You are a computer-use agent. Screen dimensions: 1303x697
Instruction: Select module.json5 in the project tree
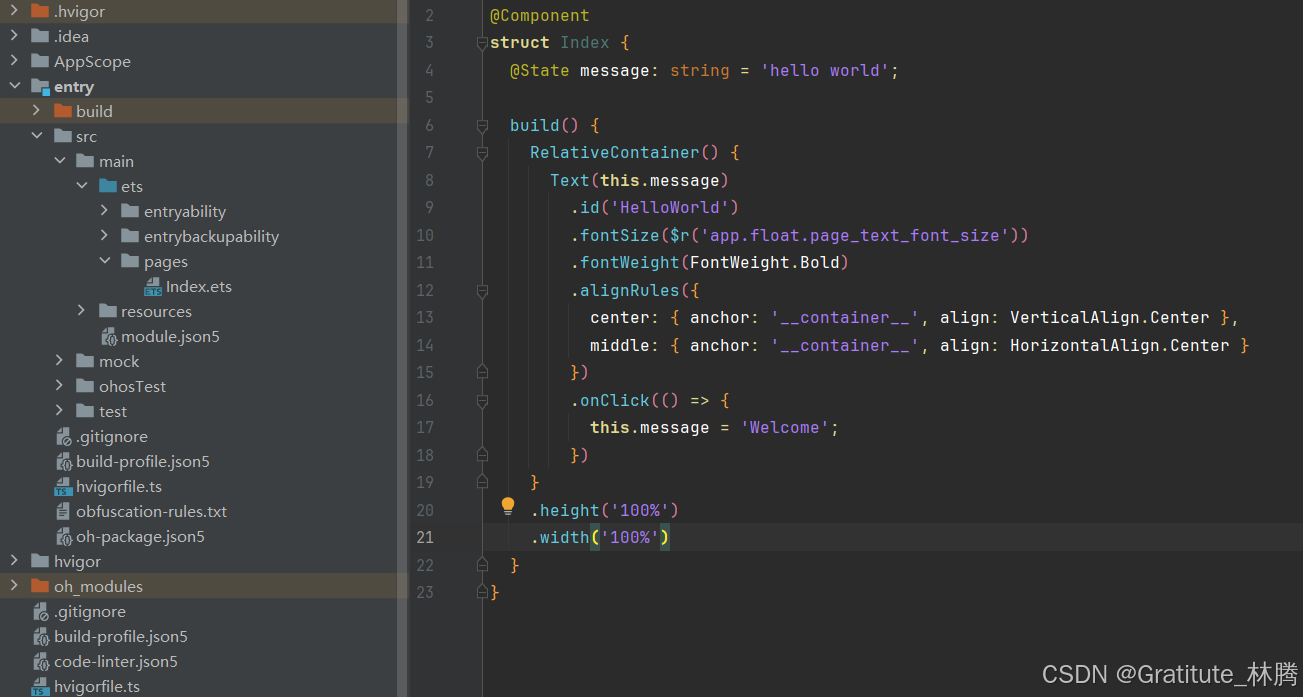[x=170, y=337]
